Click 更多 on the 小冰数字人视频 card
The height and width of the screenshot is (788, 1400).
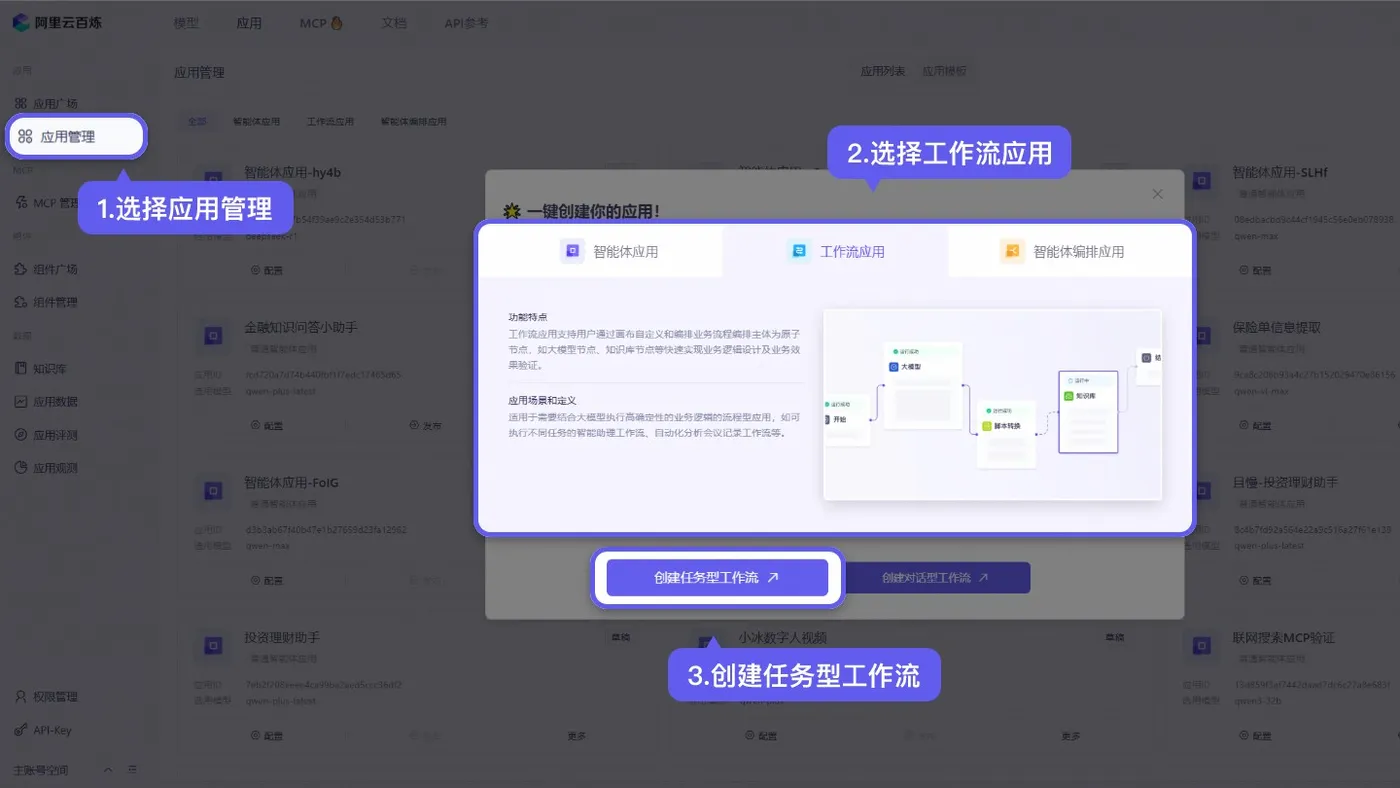[1071, 736]
